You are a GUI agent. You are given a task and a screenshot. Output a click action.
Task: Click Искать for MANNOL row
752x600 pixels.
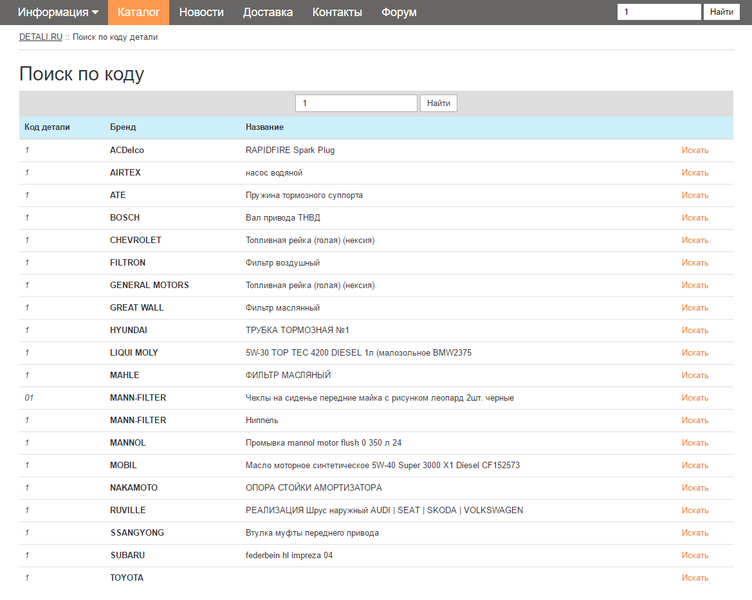tap(695, 443)
